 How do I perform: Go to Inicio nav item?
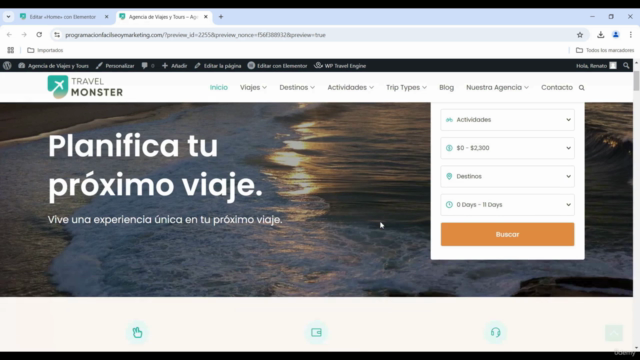(x=219, y=87)
